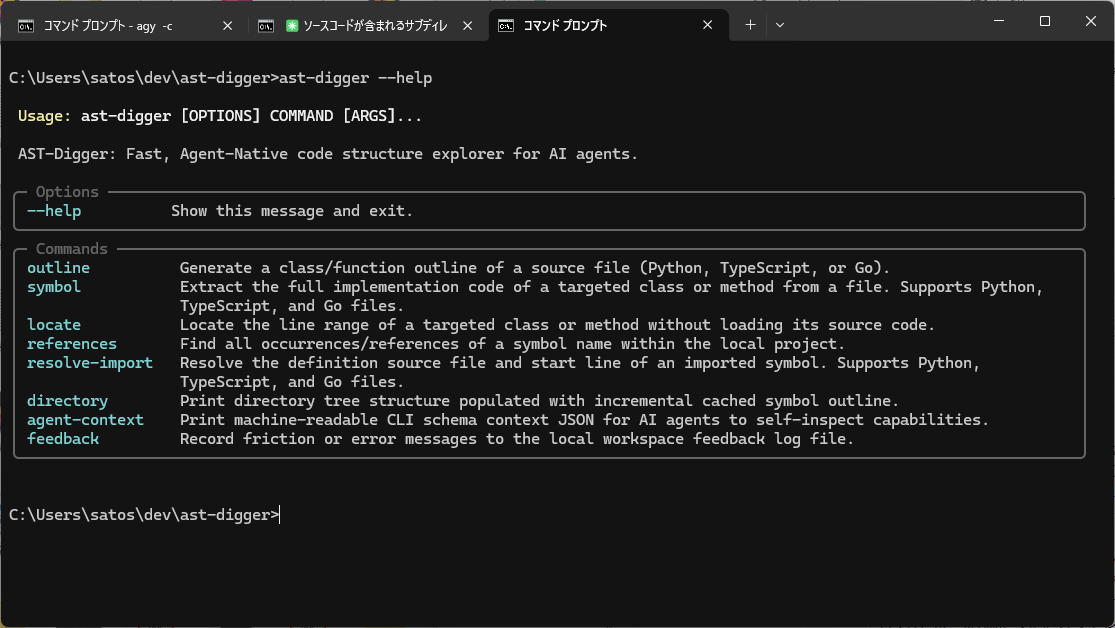Image resolution: width=1115 pixels, height=628 pixels.
Task: Click the 'agent-context' command name
Action: click(x=85, y=420)
